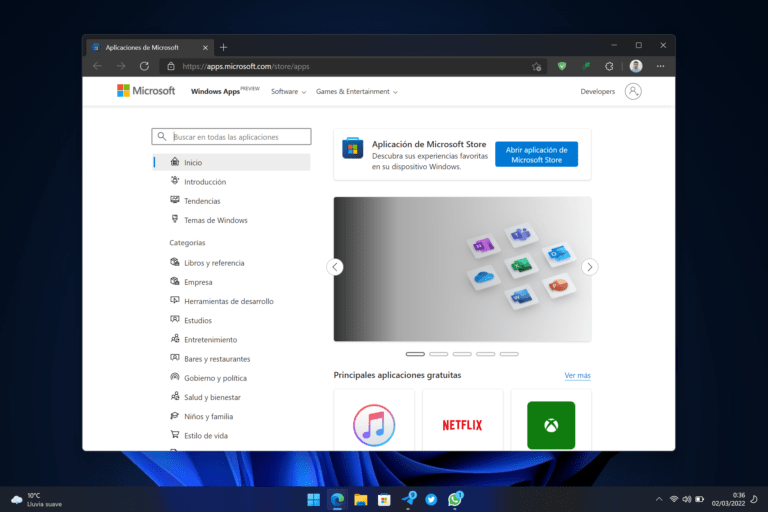The height and width of the screenshot is (512, 768).
Task: Click the green feather extension icon
Action: click(586, 66)
